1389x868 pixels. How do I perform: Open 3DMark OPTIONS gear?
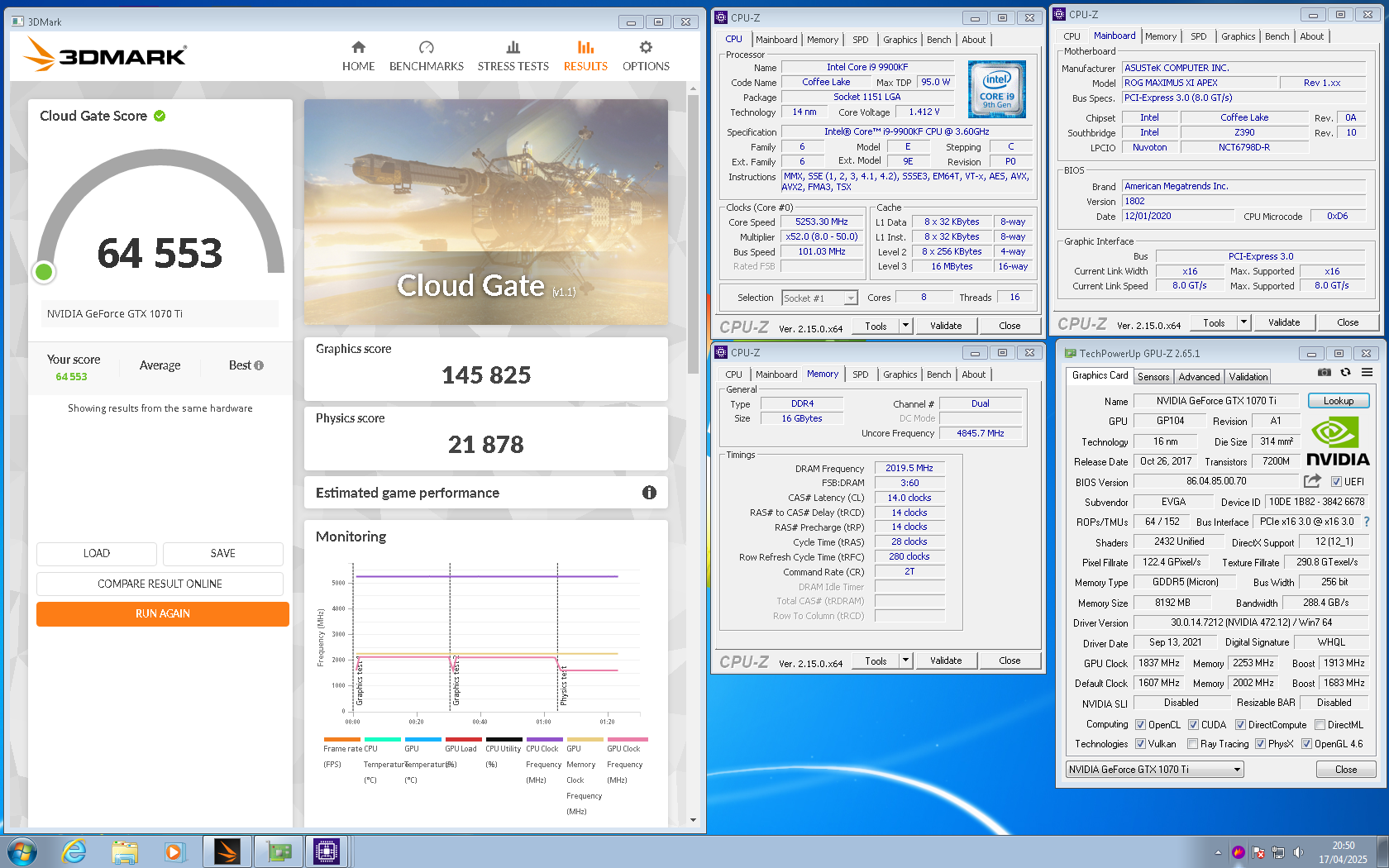(646, 56)
